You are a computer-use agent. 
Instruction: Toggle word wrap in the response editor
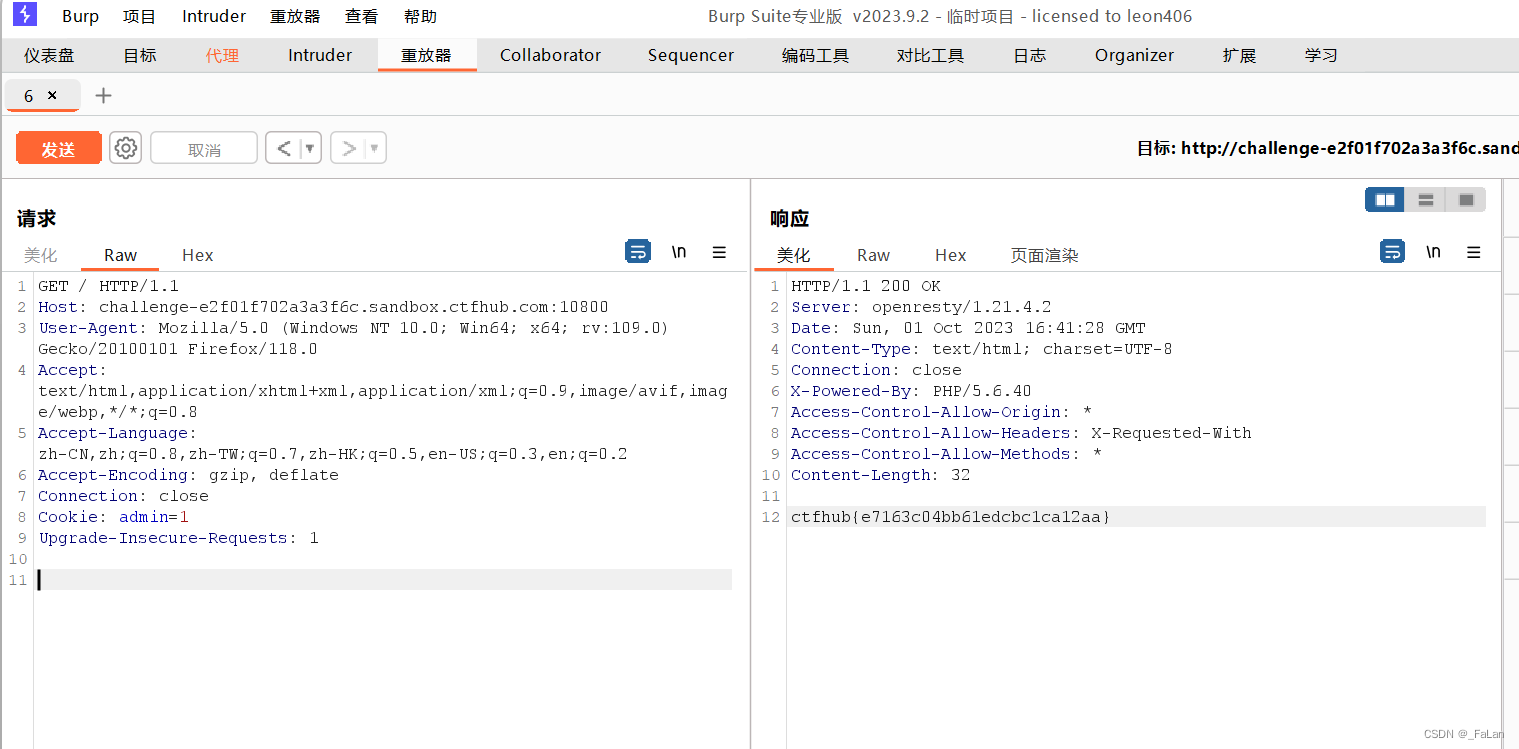click(1392, 251)
